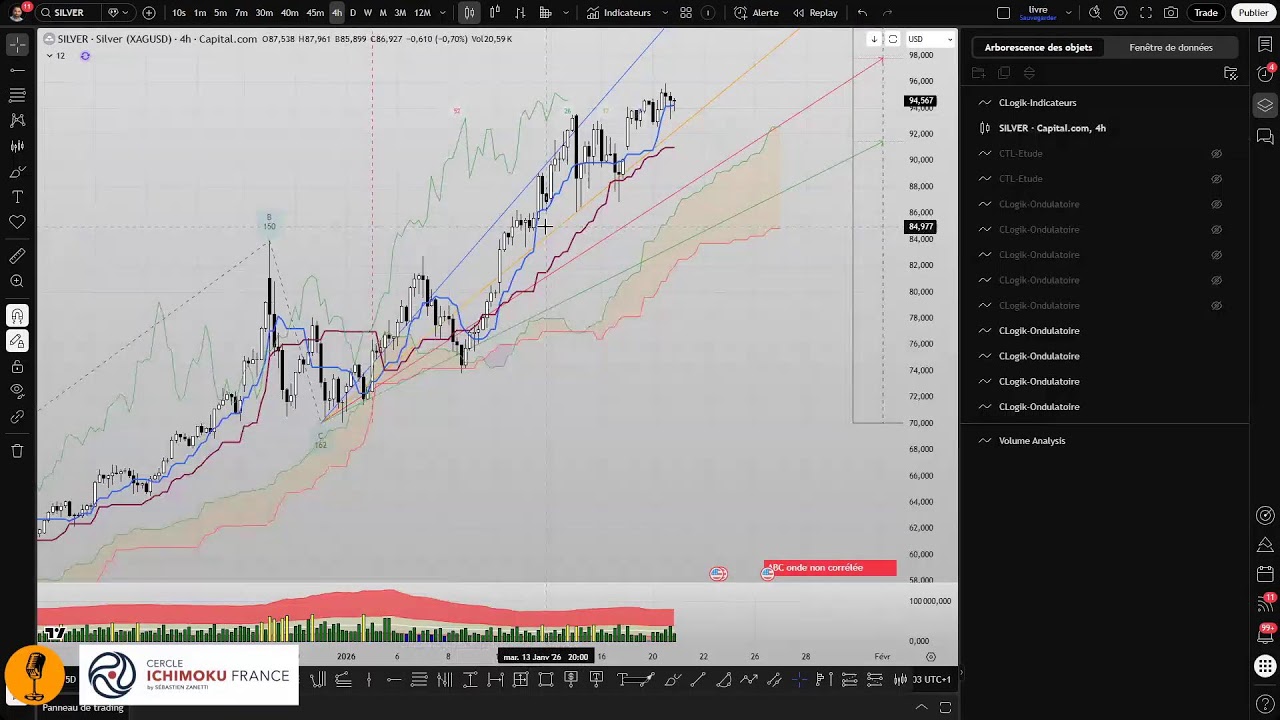Toggle the layout square checkbox beside livre

click(x=1004, y=13)
